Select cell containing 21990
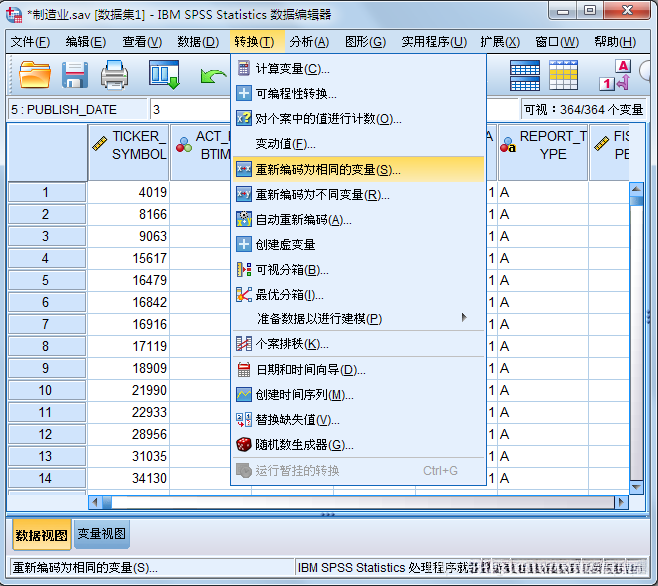The image size is (658, 586). point(128,390)
